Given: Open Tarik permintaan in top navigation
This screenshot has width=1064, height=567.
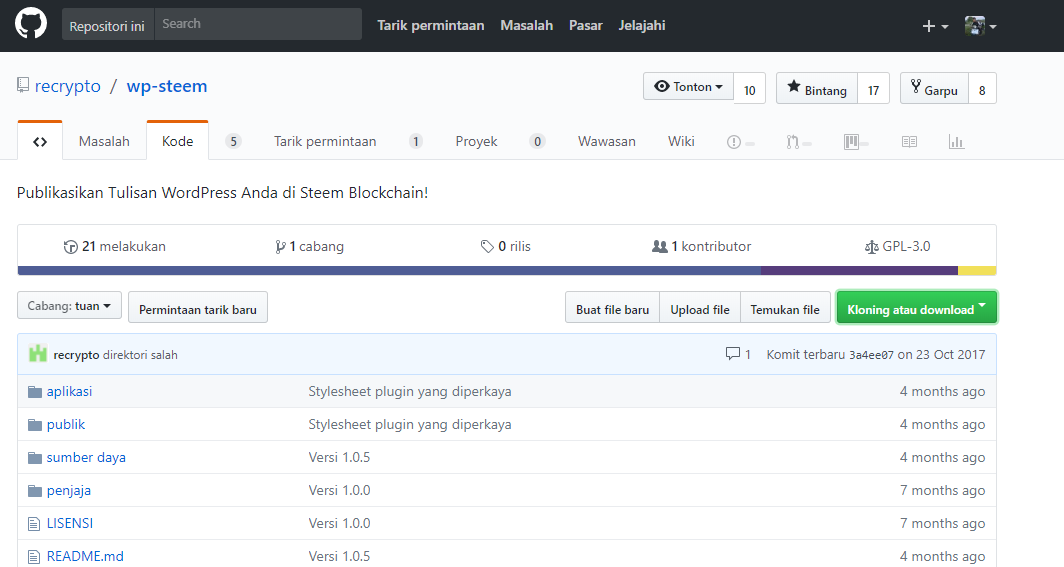Looking at the screenshot, I should click(431, 26).
